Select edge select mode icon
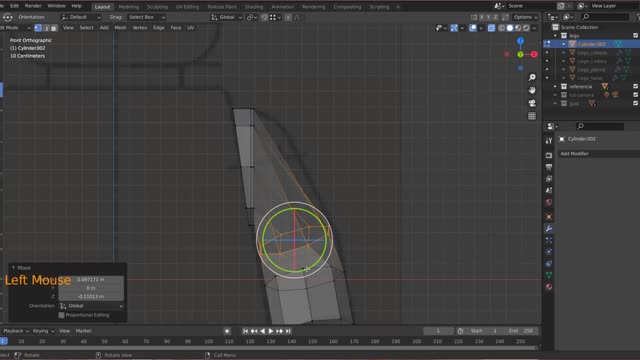 [x=46, y=28]
